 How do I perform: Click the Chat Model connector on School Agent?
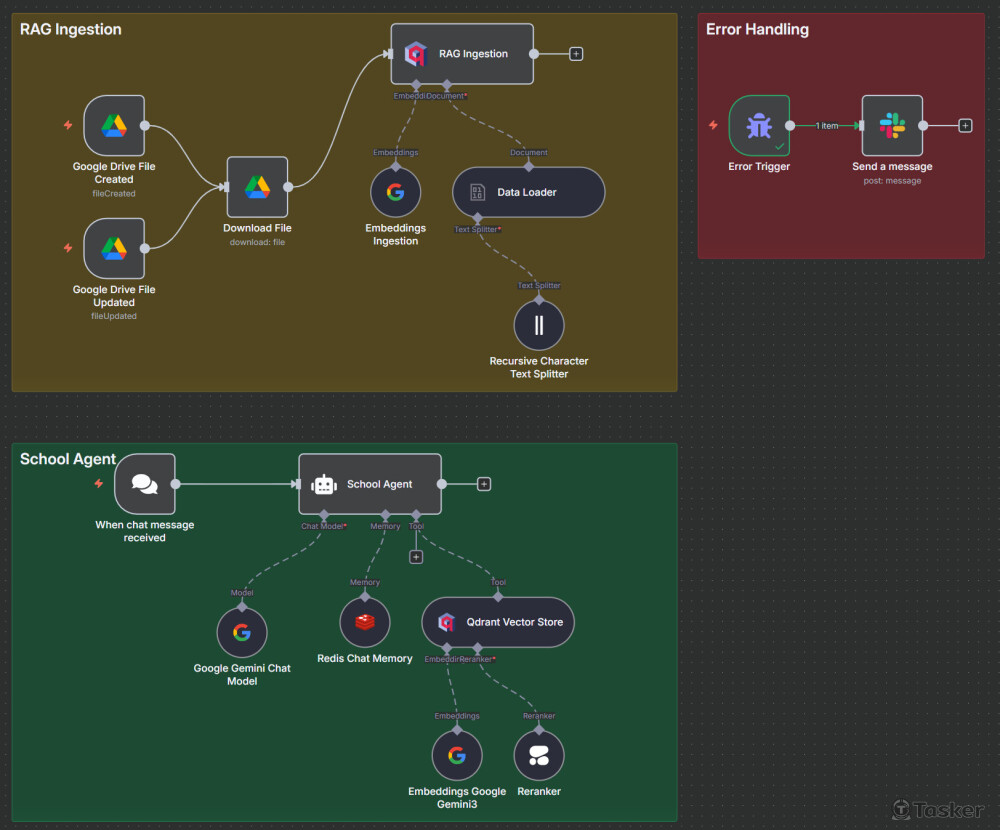click(324, 515)
